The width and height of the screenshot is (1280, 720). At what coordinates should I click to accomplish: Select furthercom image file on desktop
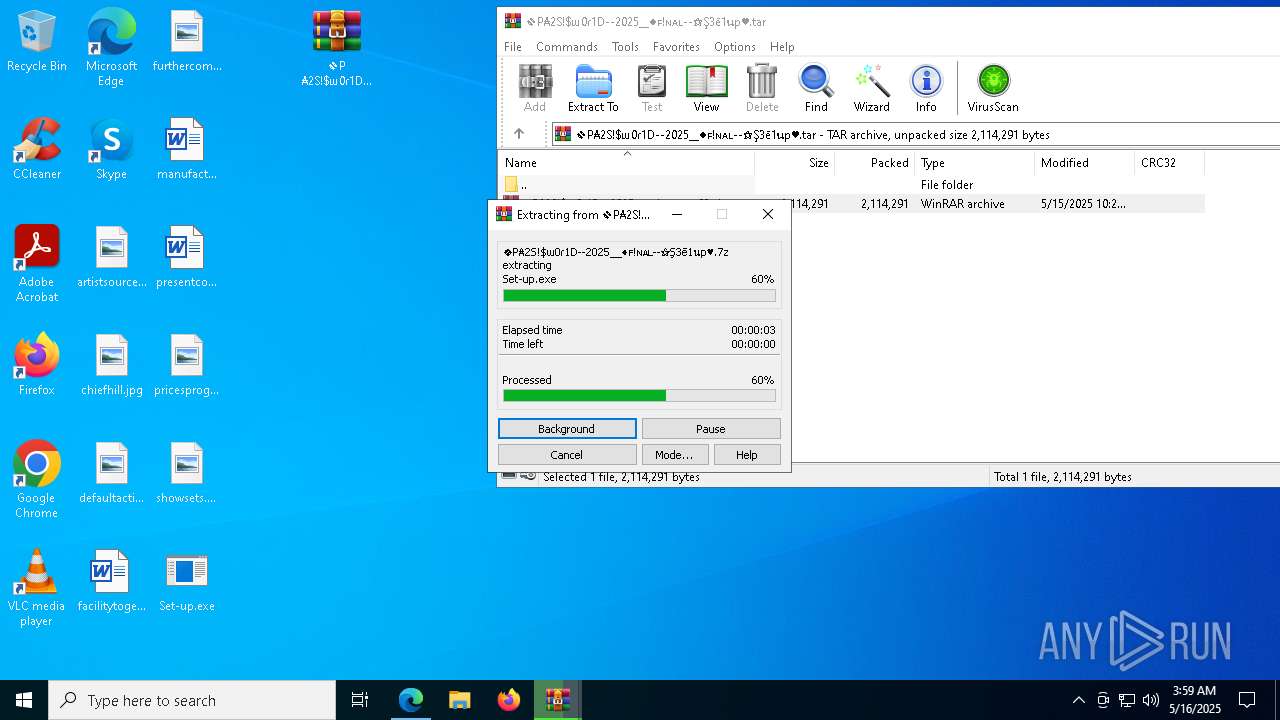[x=187, y=42]
